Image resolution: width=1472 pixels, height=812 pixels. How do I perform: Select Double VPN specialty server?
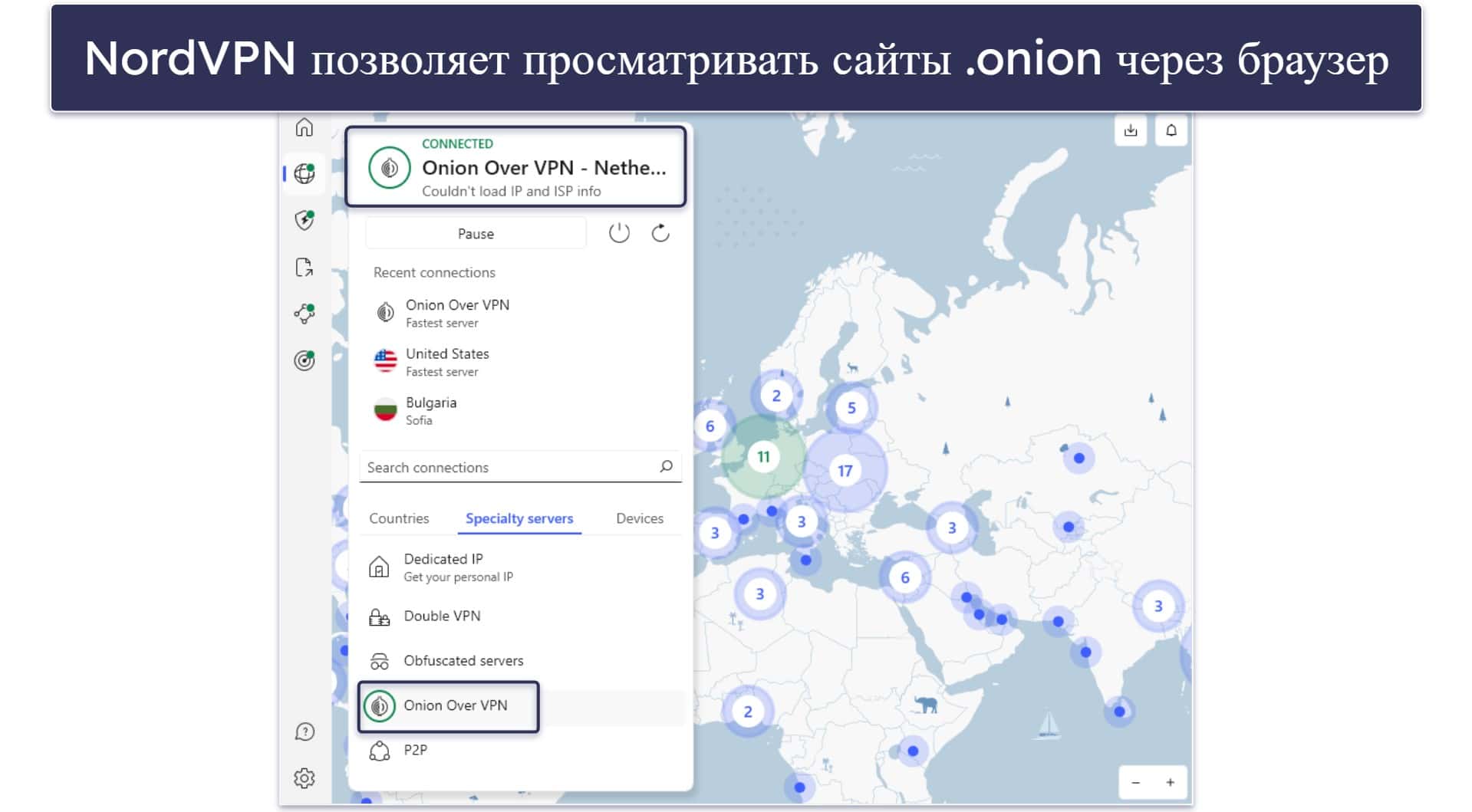(520, 616)
